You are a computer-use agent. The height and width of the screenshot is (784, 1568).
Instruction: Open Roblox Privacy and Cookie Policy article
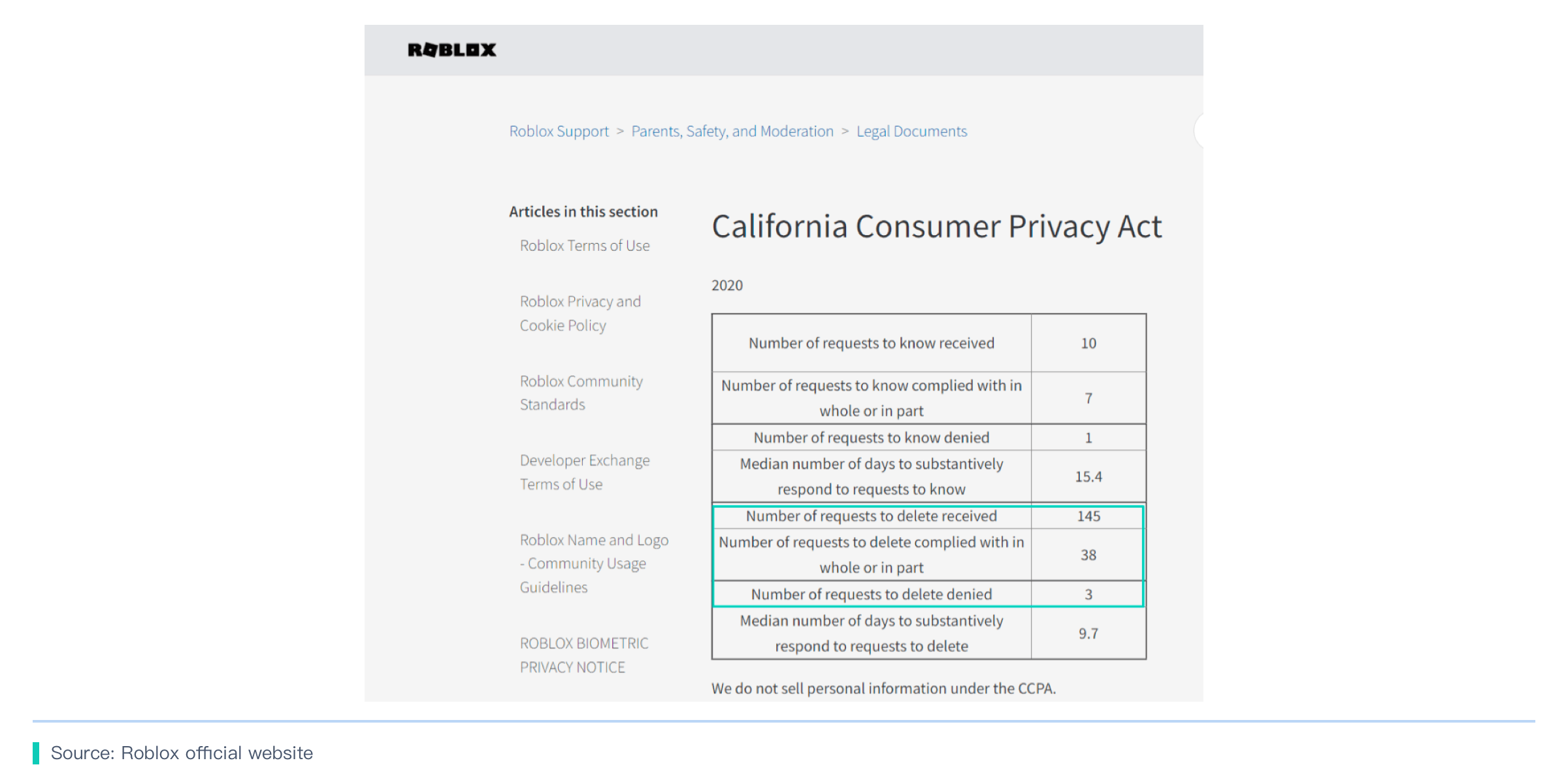[580, 313]
